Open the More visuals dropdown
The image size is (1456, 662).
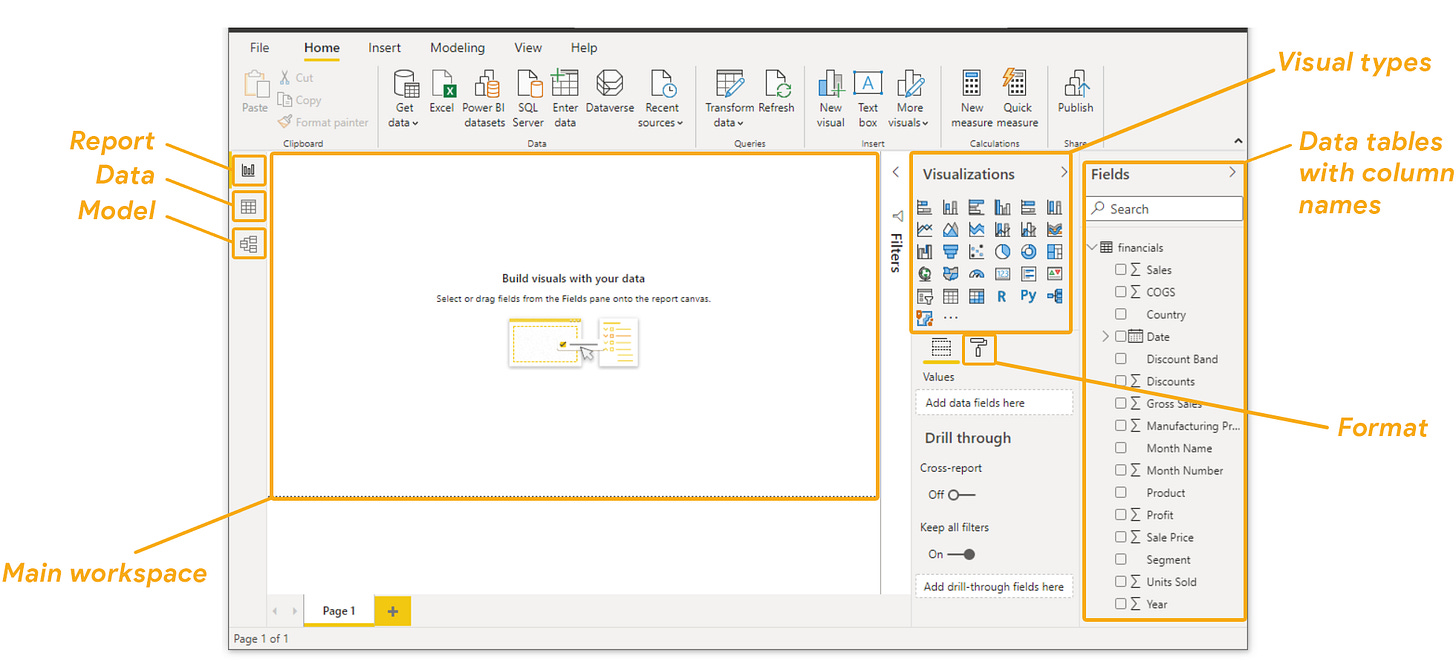pyautogui.click(x=909, y=99)
